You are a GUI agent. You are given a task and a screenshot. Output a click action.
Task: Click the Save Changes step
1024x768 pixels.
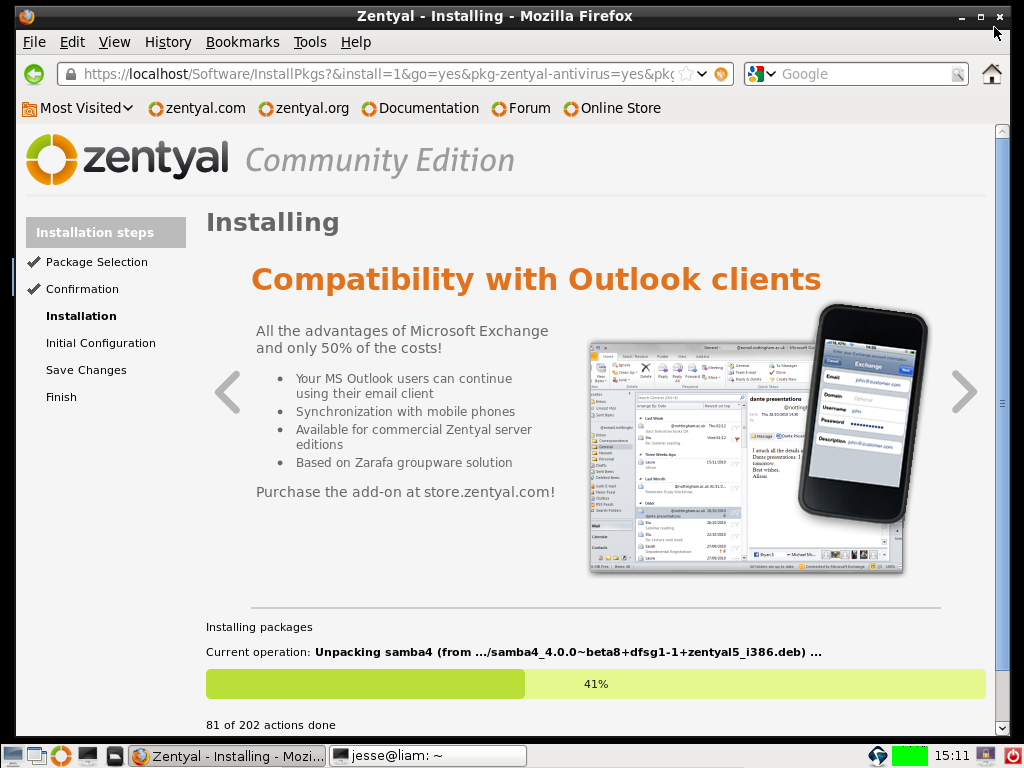86,370
